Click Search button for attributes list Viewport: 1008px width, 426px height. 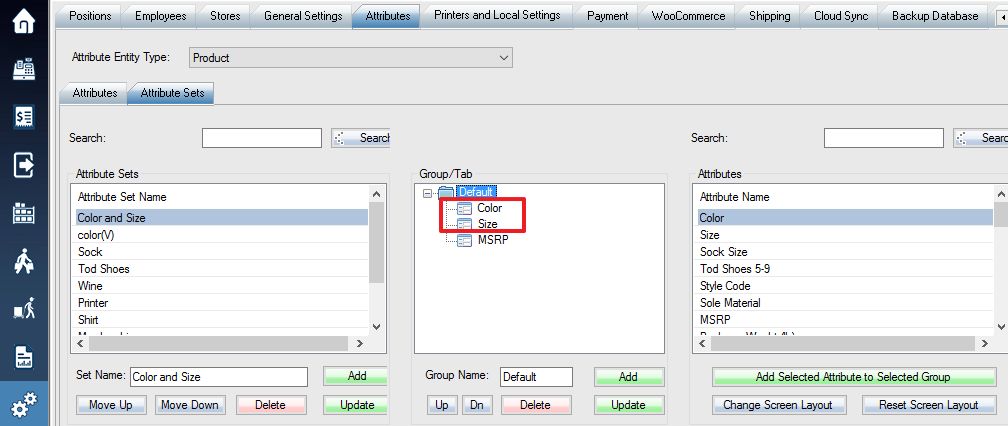tap(981, 138)
